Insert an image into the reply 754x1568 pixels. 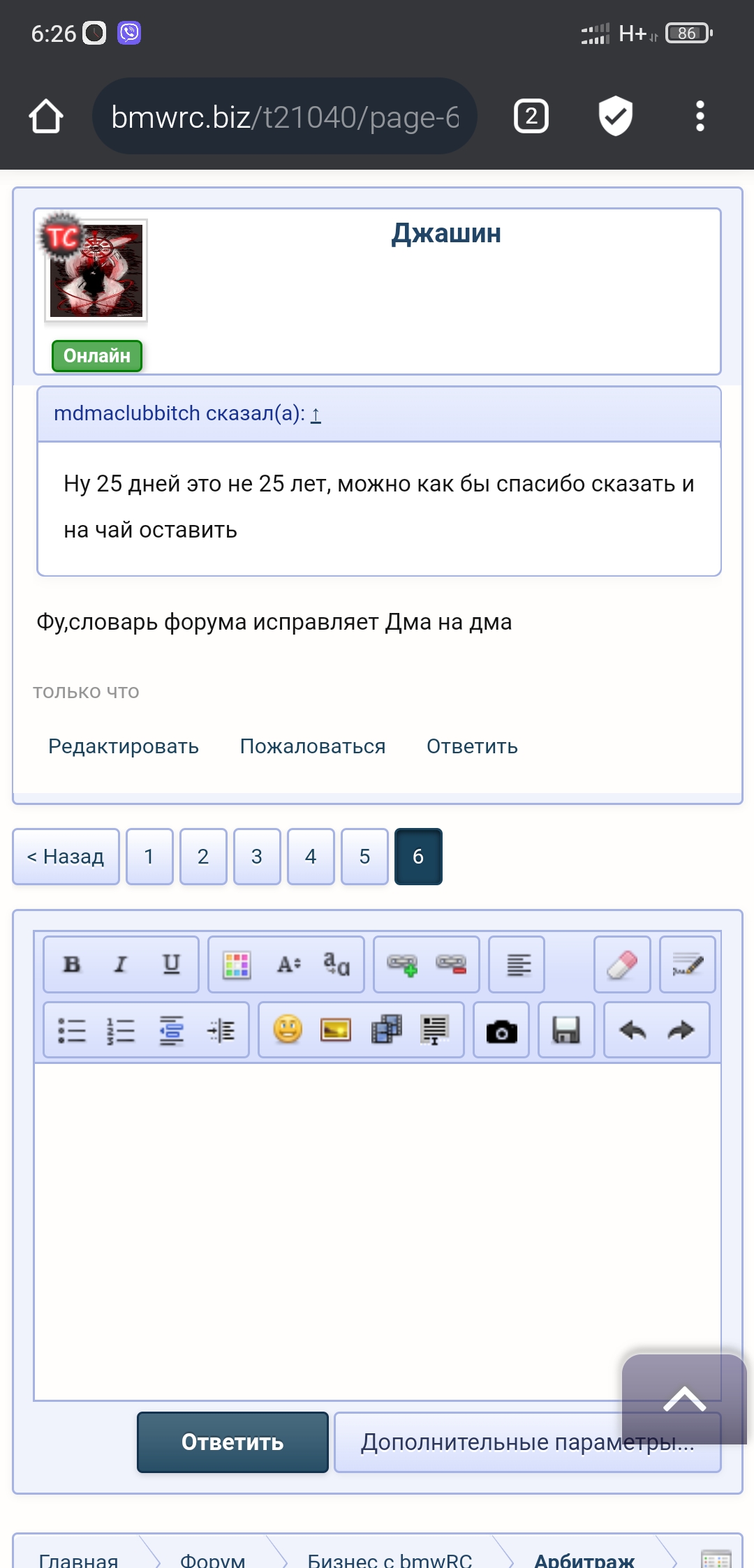tap(336, 1030)
